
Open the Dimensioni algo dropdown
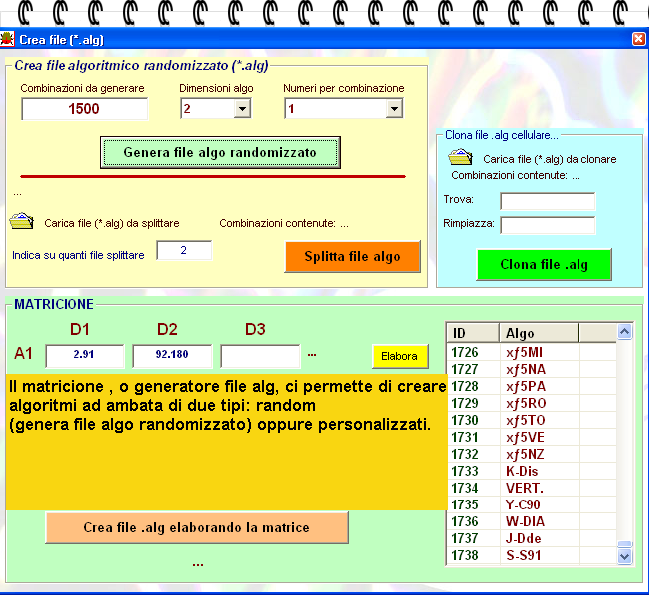[242, 109]
